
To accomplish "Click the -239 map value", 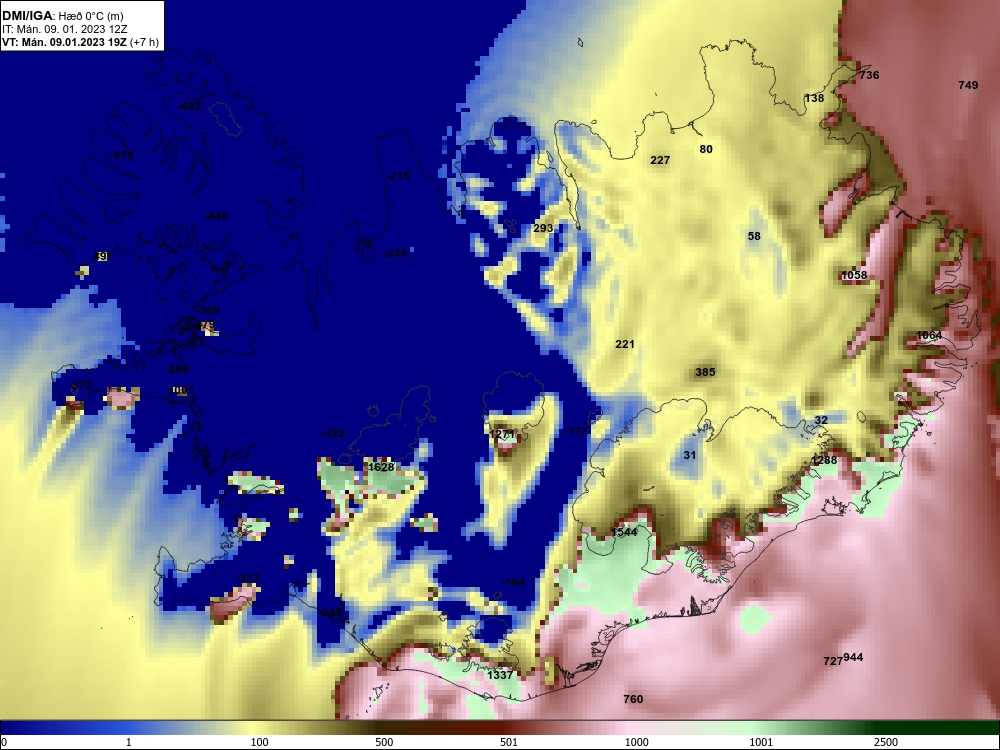I will tap(395, 253).
